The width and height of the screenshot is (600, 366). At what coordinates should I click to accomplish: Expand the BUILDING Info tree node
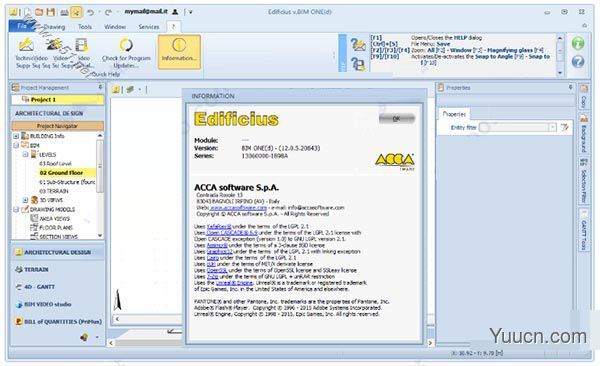click(16, 136)
